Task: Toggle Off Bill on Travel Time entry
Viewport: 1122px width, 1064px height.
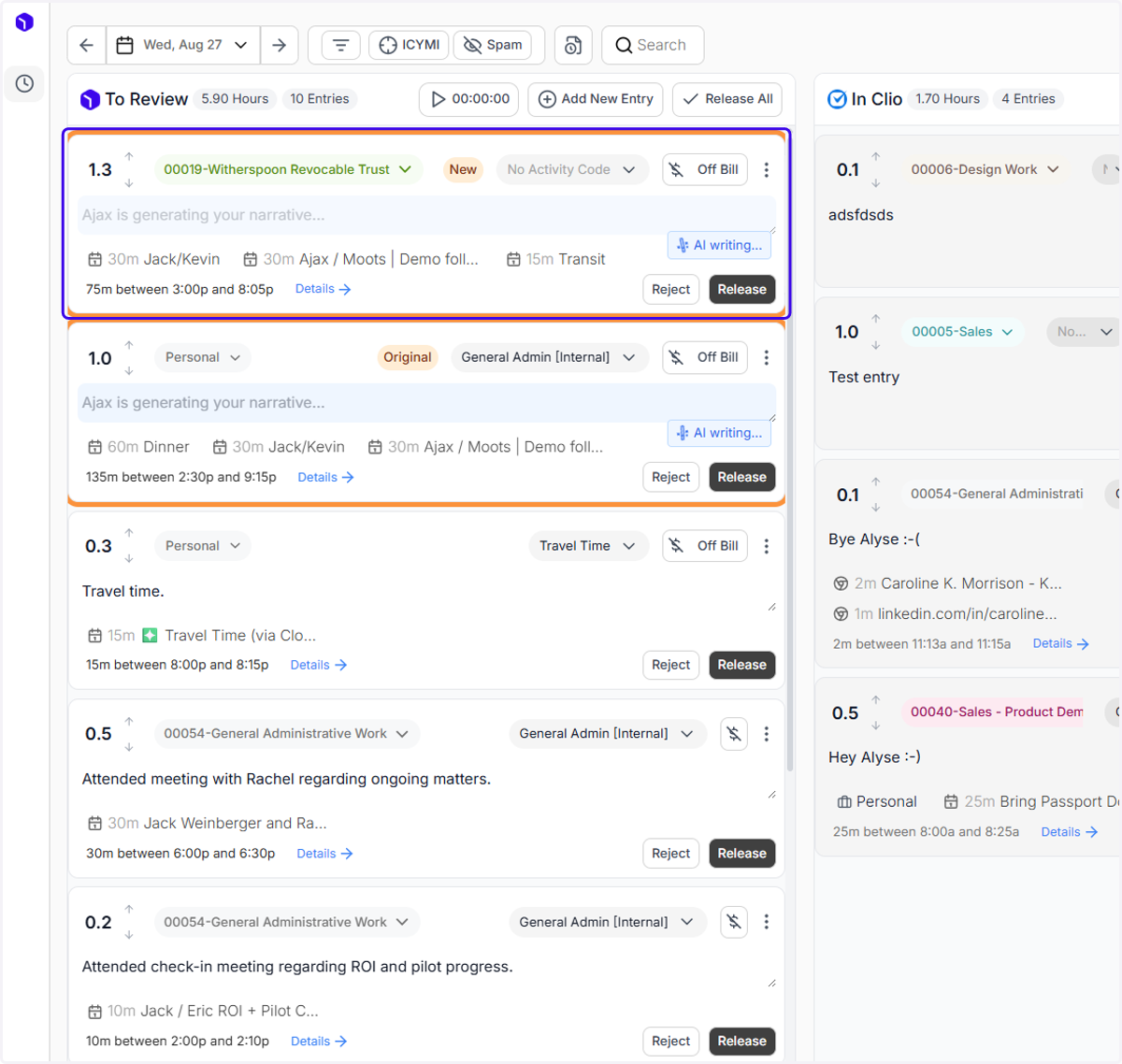Action: [705, 546]
